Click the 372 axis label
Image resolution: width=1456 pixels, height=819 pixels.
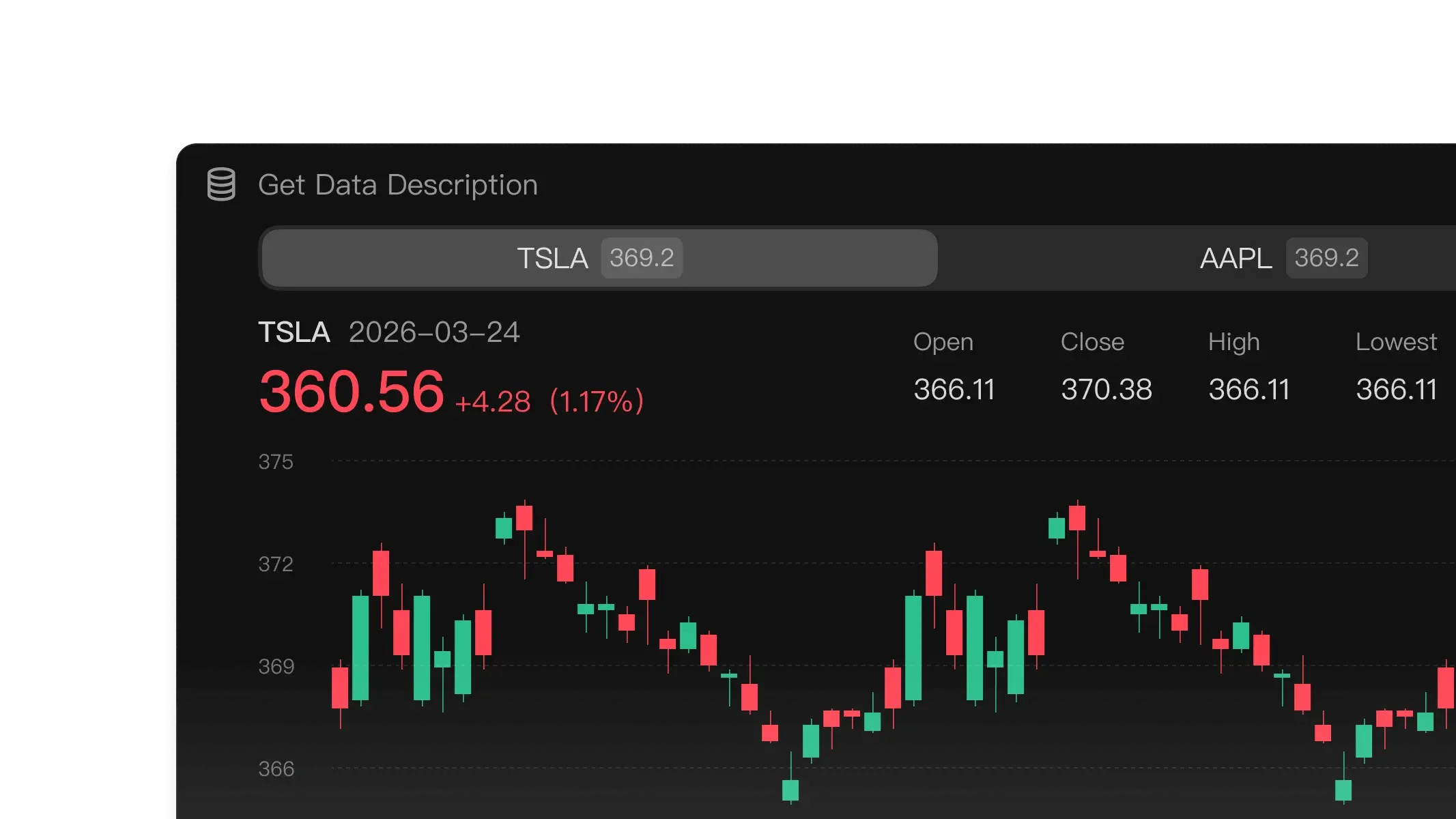click(x=276, y=564)
